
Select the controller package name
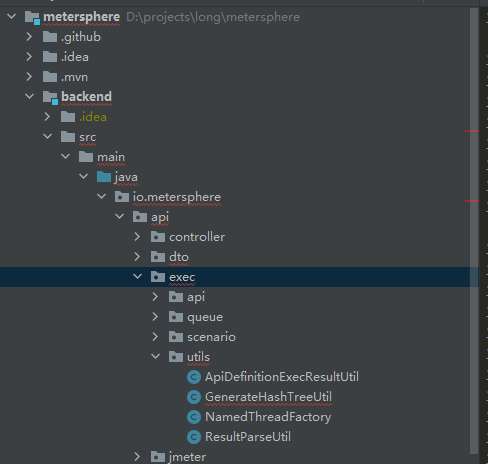[197, 237]
